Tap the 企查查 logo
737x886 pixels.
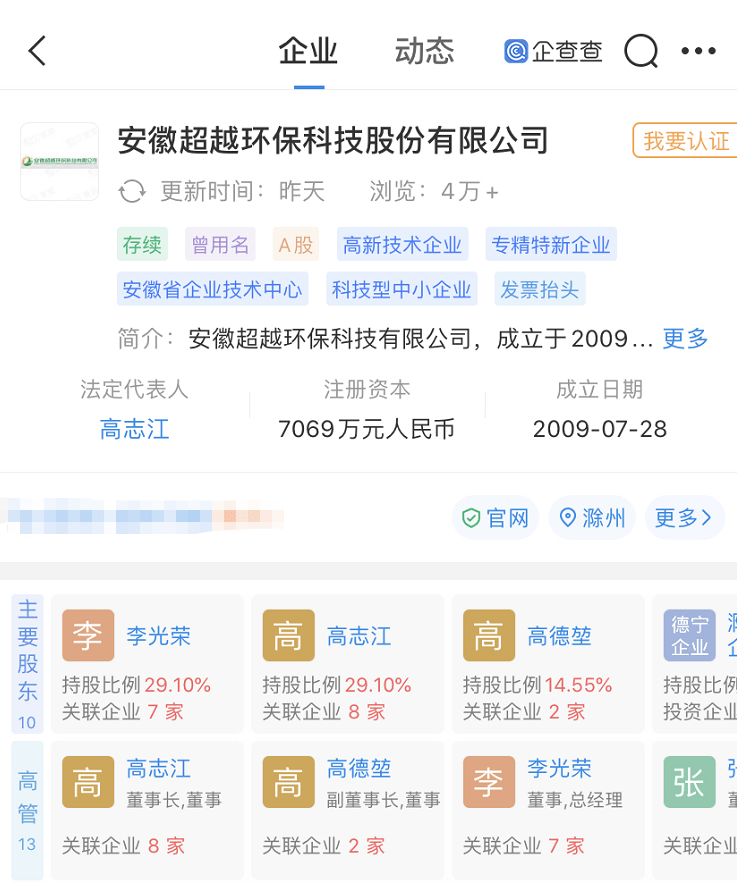coord(553,51)
